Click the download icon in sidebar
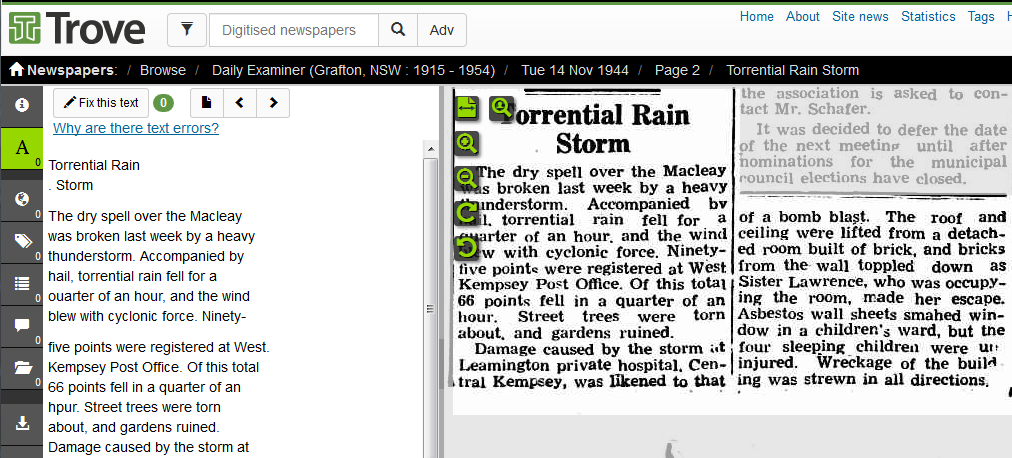This screenshot has width=1012, height=458. 21,422
